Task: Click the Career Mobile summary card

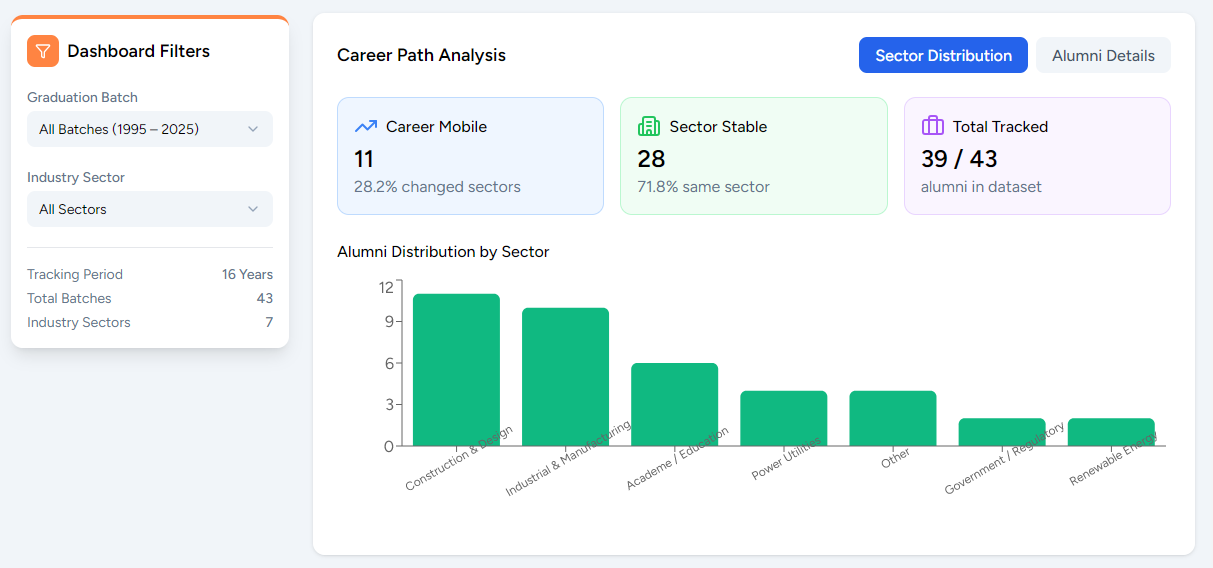Action: [470, 156]
